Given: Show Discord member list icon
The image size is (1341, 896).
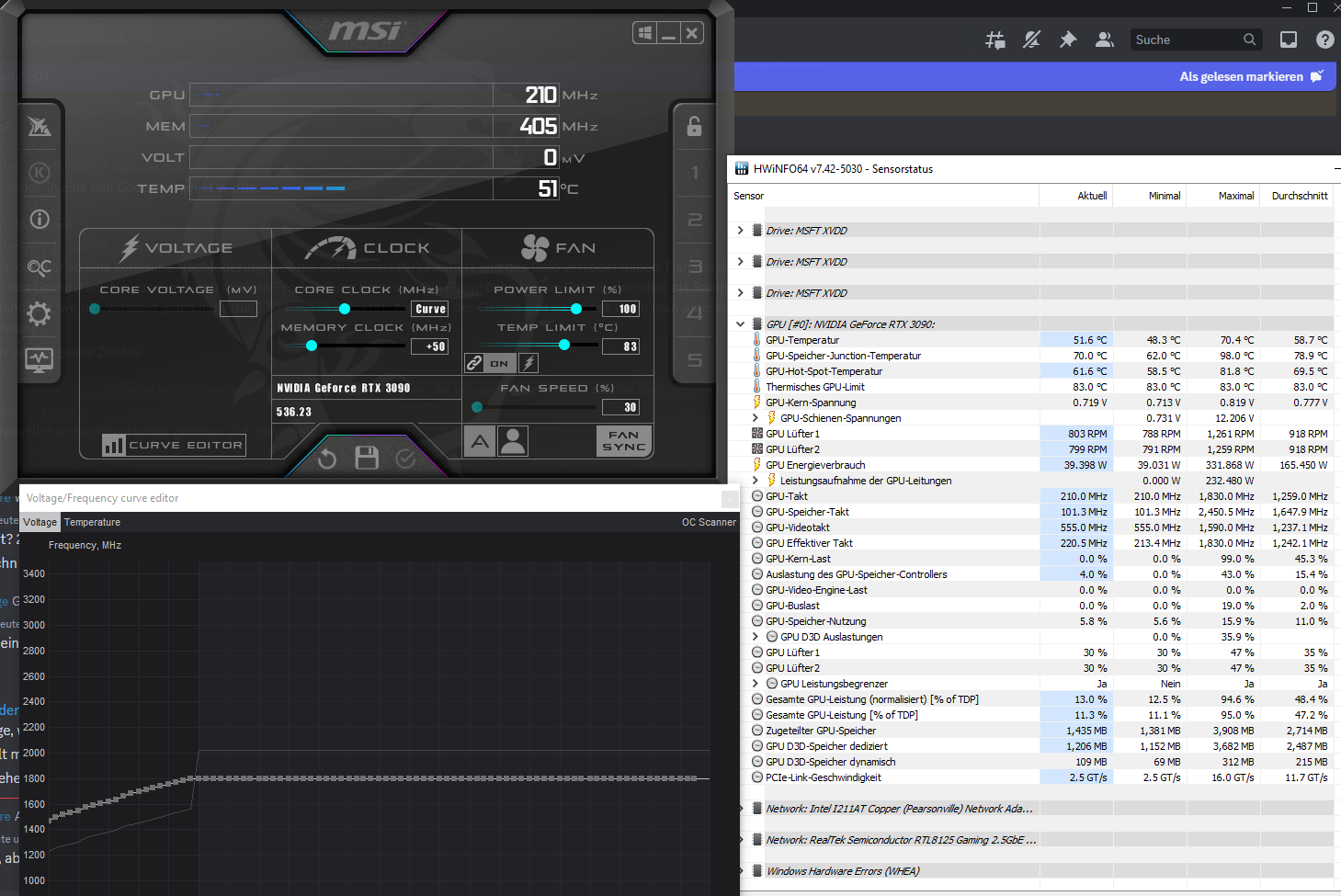Looking at the screenshot, I should 1105,40.
